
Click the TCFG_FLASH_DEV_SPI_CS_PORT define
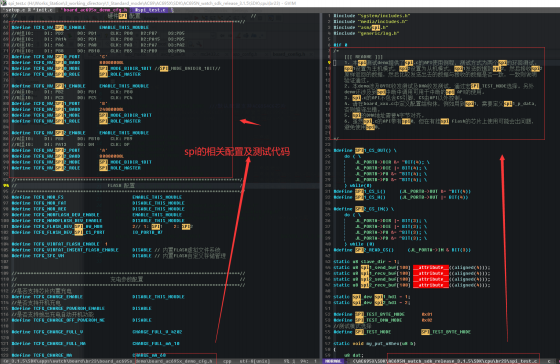pos(87,232)
